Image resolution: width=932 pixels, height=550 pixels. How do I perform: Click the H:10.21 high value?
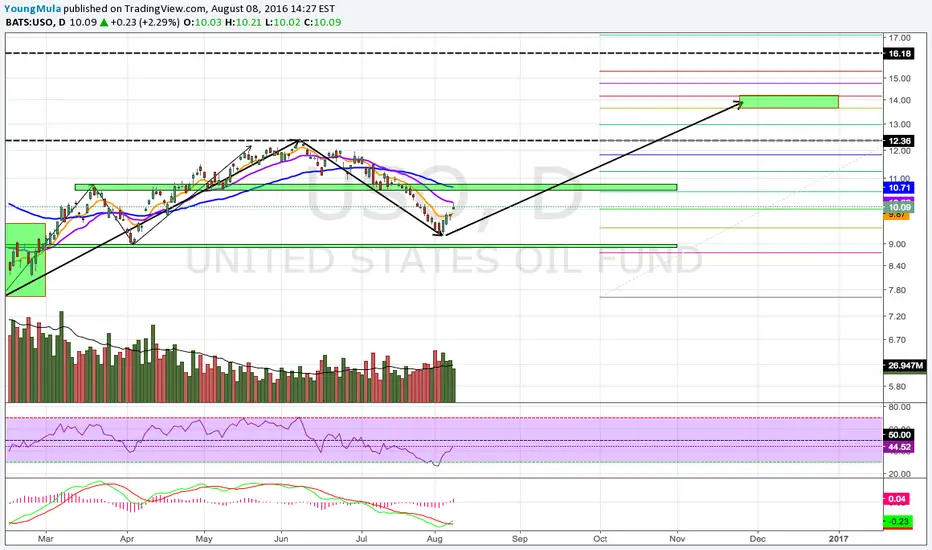click(243, 23)
